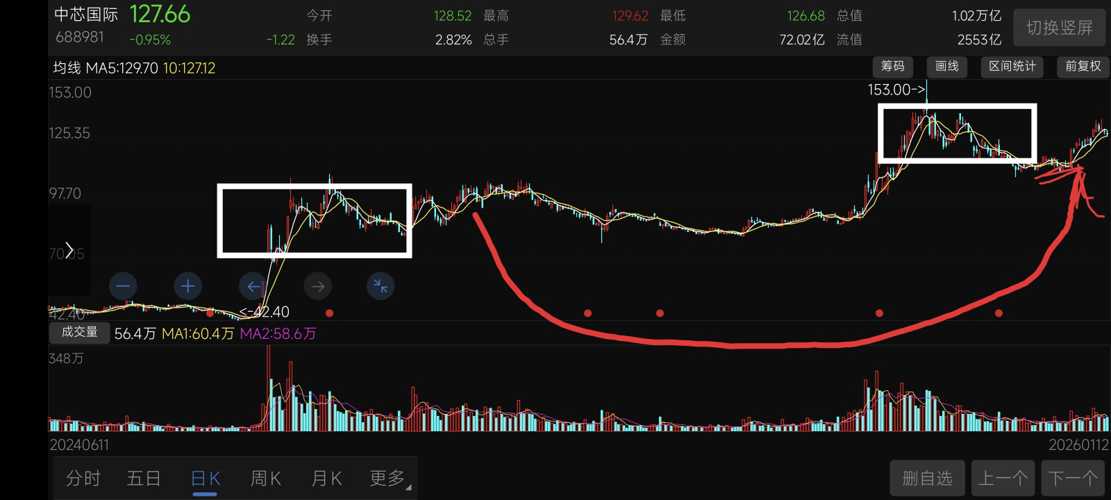1111x500 pixels.
Task: Click 删自选 to remove from watchlist
Action: tap(927, 479)
